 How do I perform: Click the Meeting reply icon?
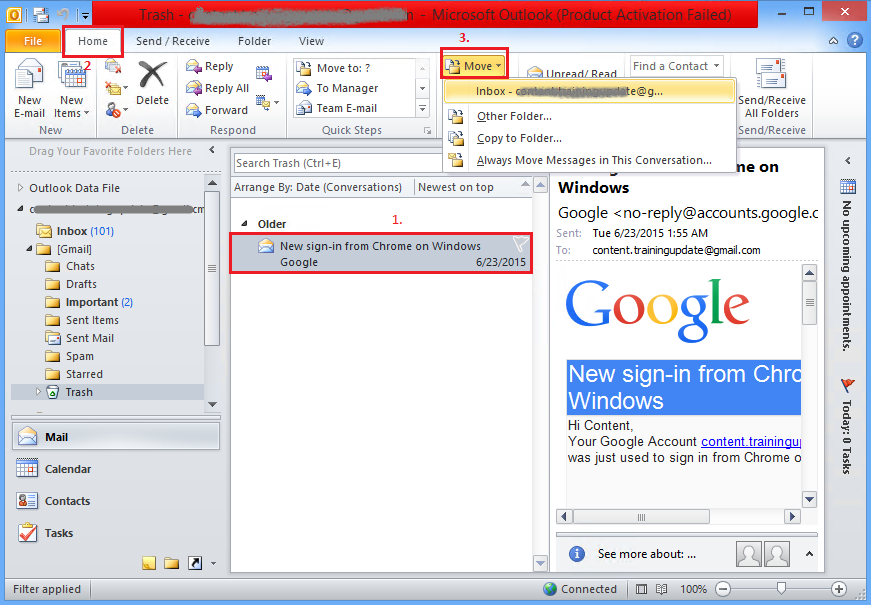[x=264, y=73]
